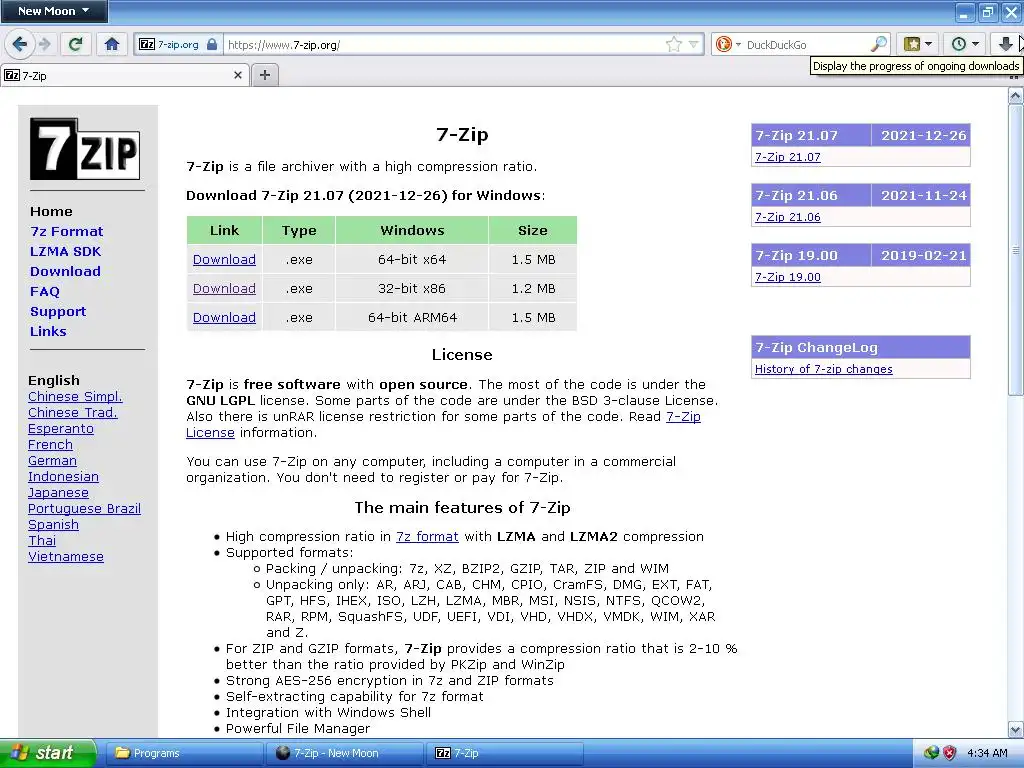Open the Home sidebar item

pos(51,212)
